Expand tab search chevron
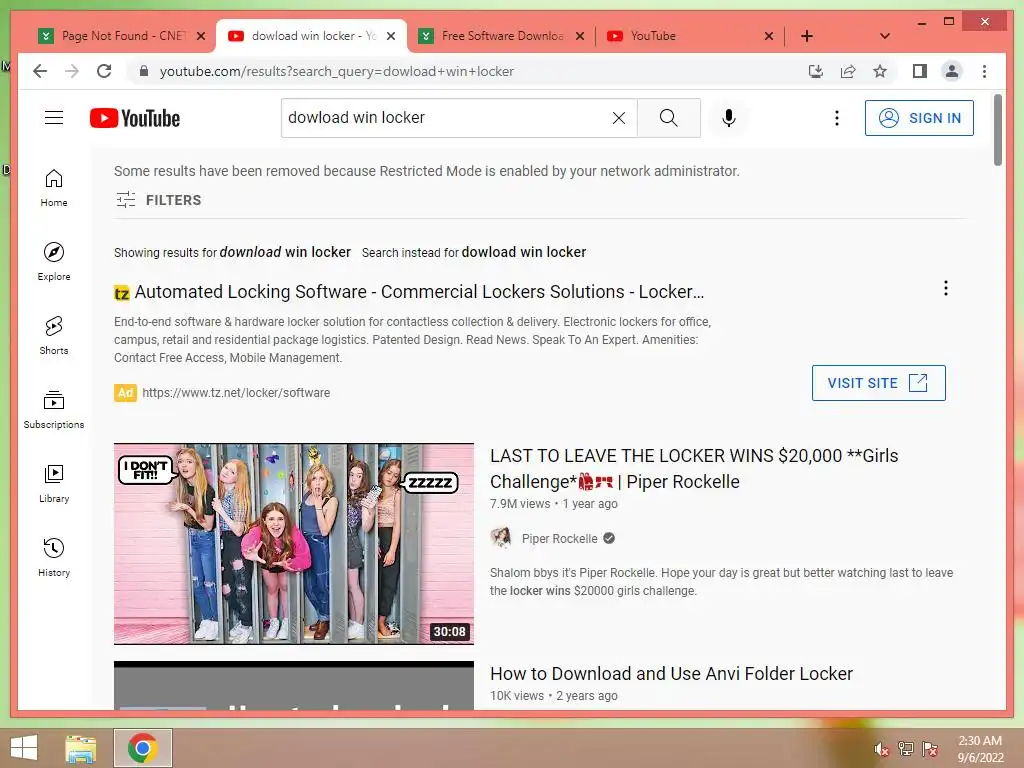 coord(884,36)
